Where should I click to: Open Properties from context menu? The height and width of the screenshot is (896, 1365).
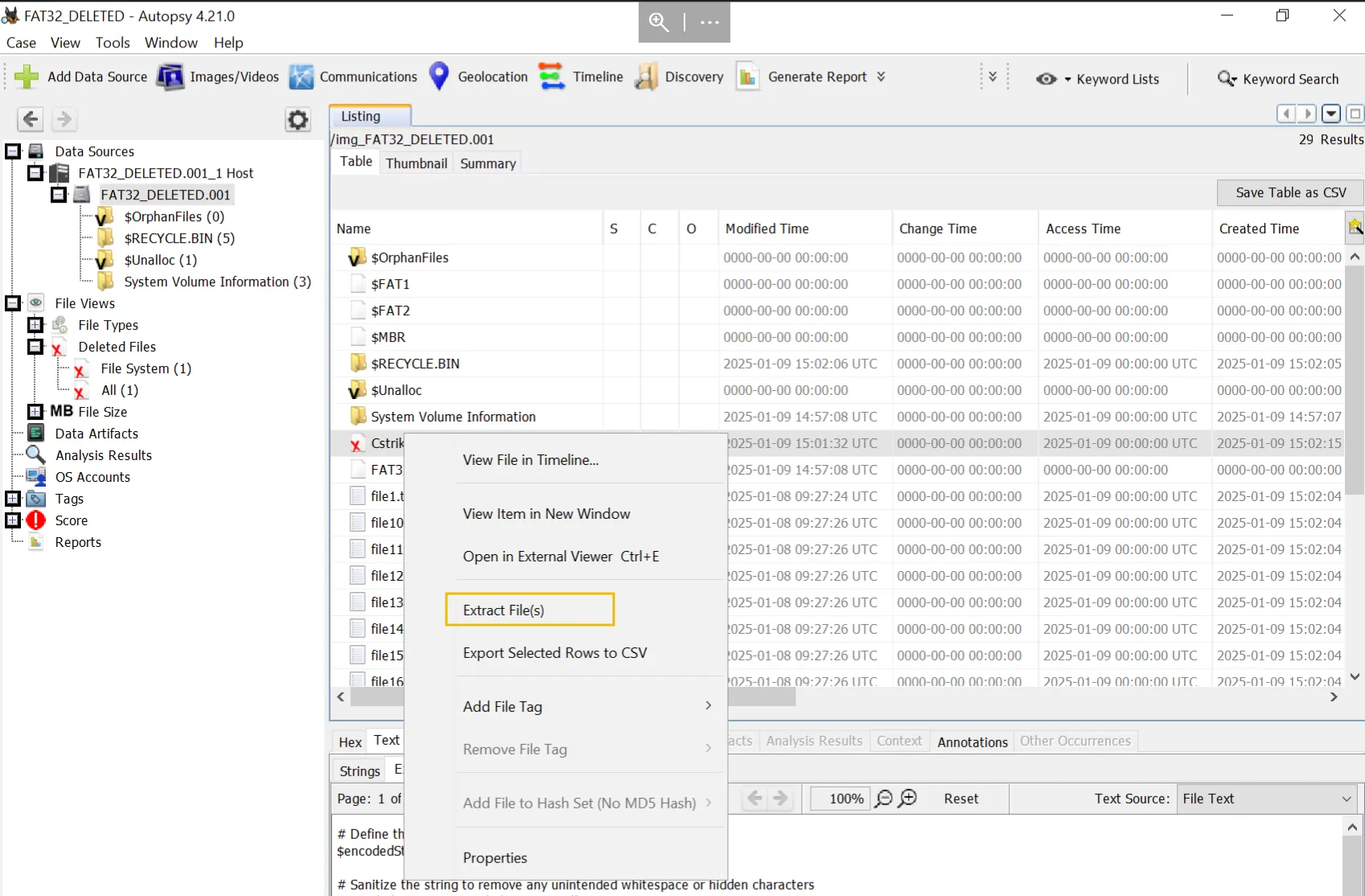click(x=495, y=858)
